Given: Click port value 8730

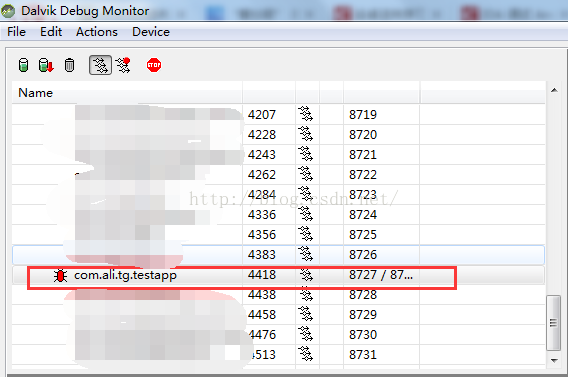Looking at the screenshot, I should 363,335.
